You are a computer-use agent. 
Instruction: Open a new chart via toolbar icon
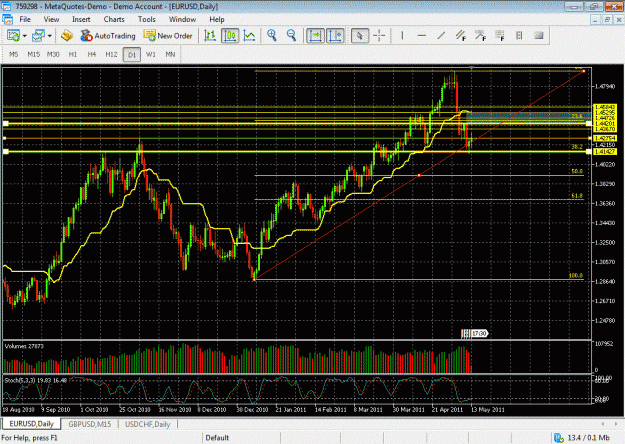tap(13, 36)
